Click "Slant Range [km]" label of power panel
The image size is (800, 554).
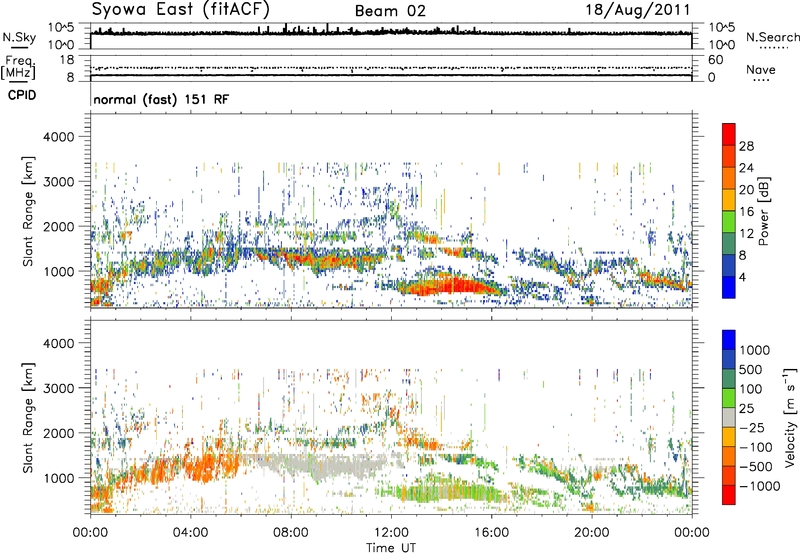[28, 211]
